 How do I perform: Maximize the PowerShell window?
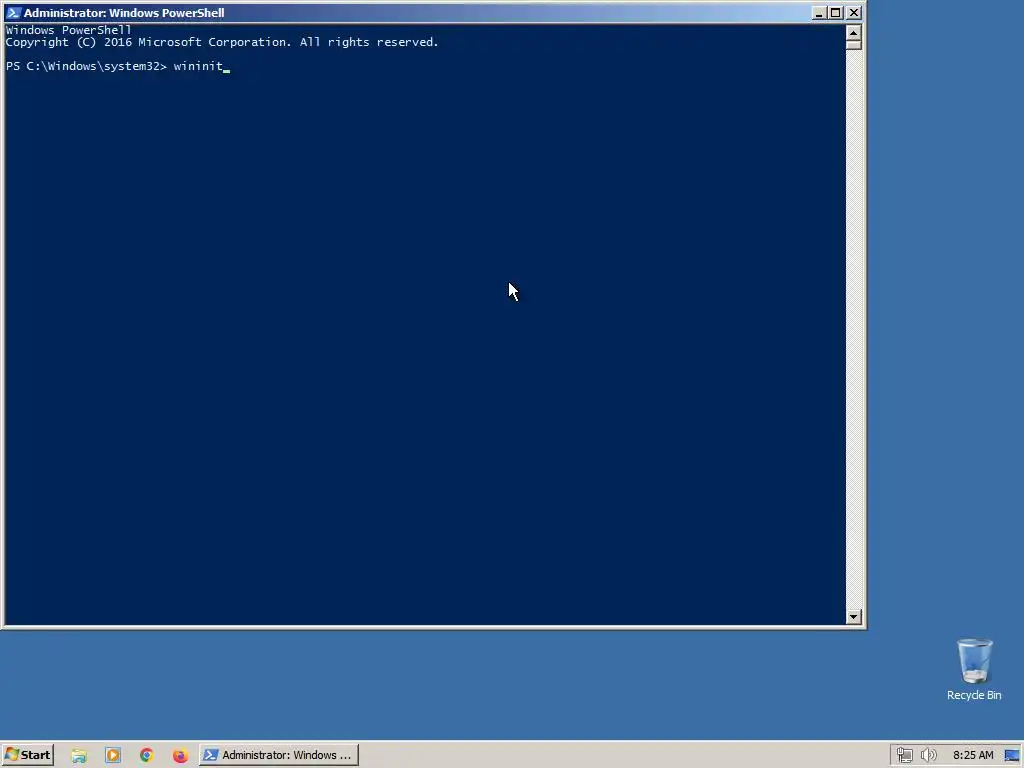pos(836,13)
